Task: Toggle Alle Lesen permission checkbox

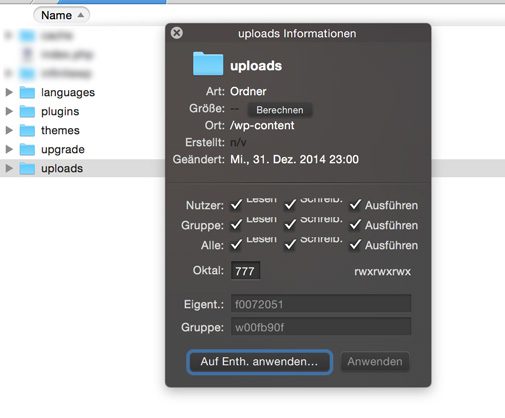Action: [236, 245]
